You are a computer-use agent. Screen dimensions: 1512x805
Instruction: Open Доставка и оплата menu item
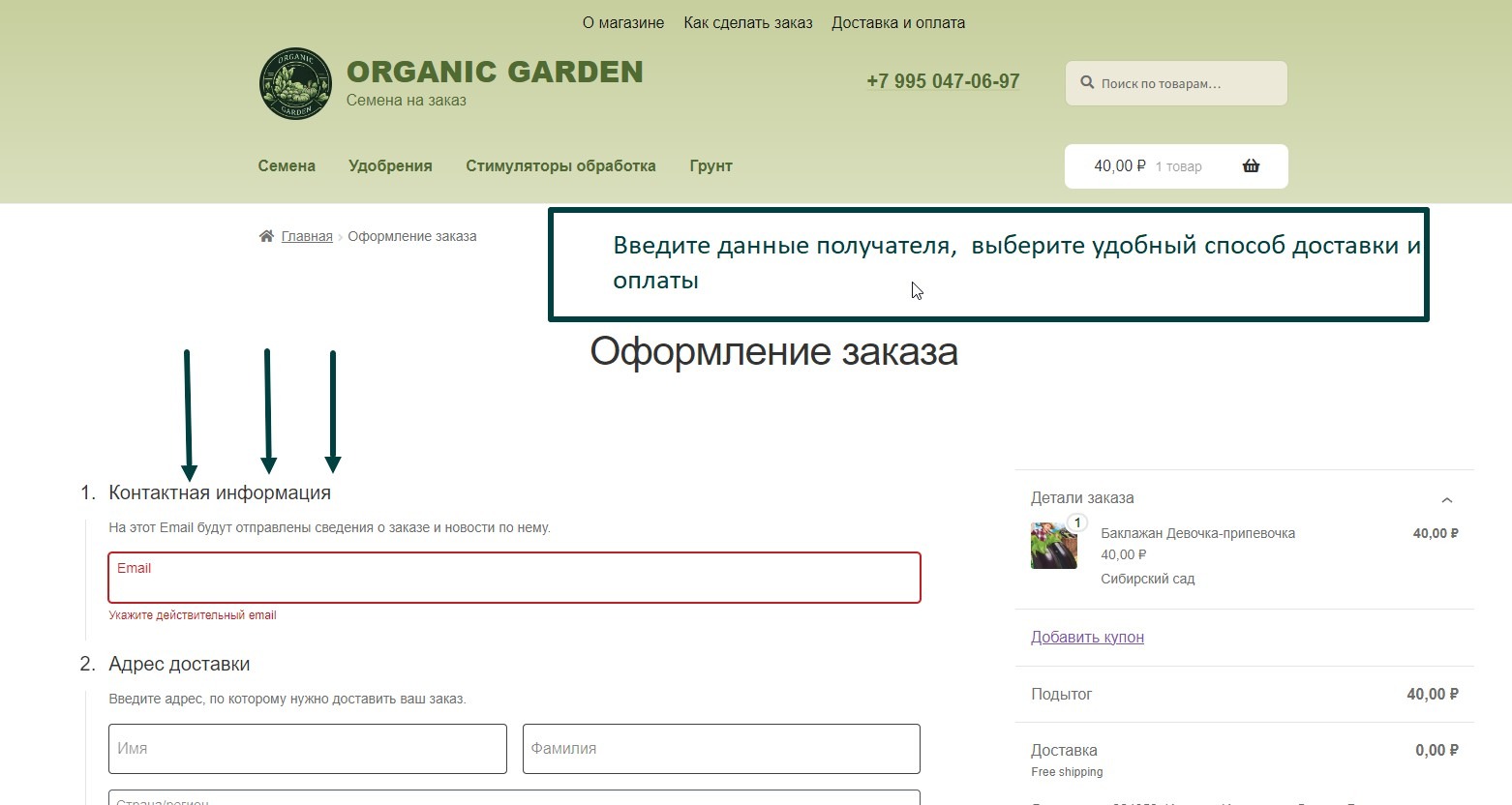pos(897,22)
